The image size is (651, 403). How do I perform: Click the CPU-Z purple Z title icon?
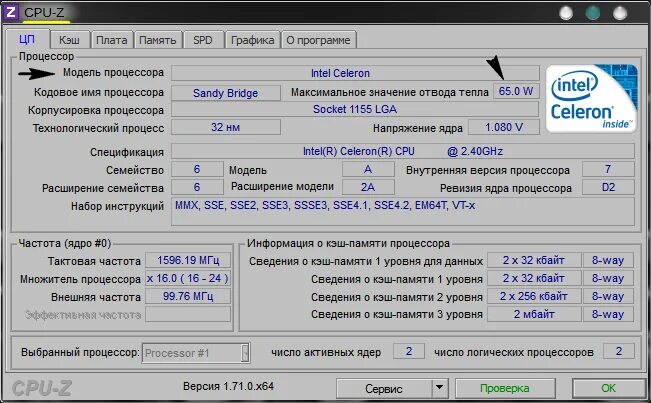point(10,12)
